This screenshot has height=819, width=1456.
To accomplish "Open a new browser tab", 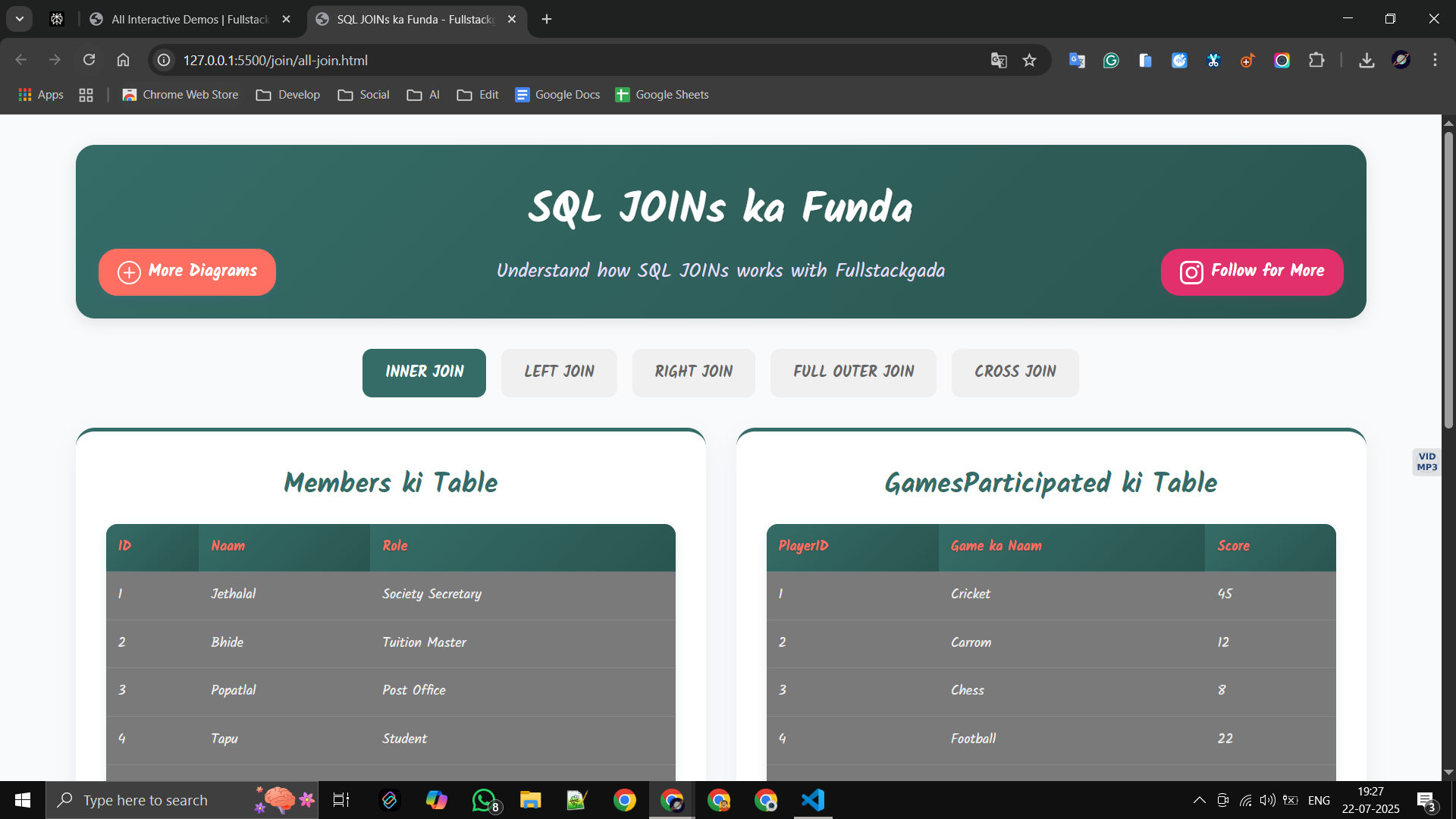I will pos(547,19).
